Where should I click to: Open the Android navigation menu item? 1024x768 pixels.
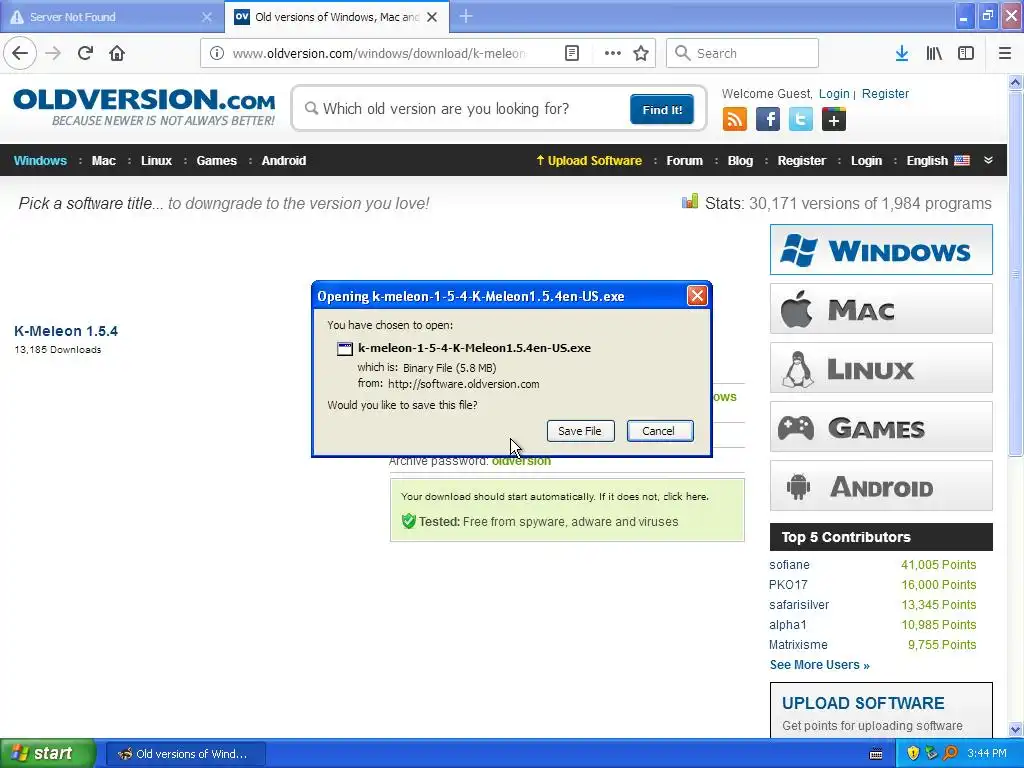coord(283,161)
